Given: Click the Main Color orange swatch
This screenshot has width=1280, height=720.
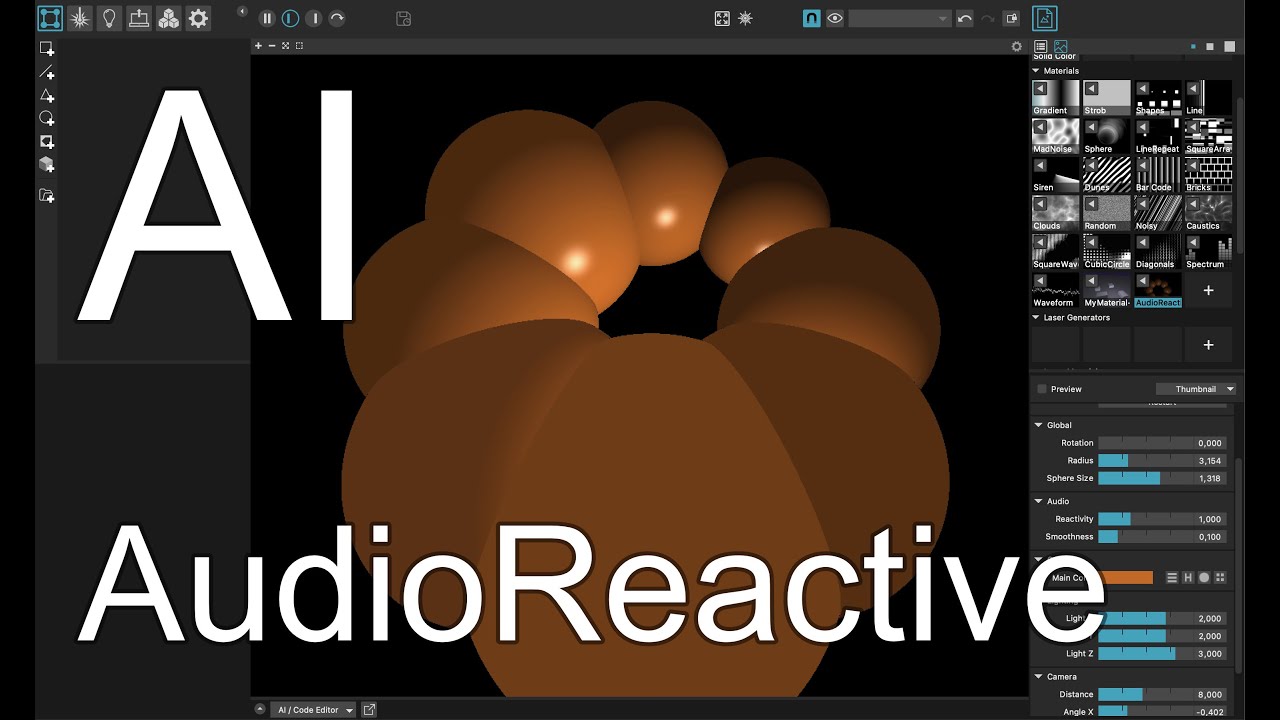Looking at the screenshot, I should 1126,577.
